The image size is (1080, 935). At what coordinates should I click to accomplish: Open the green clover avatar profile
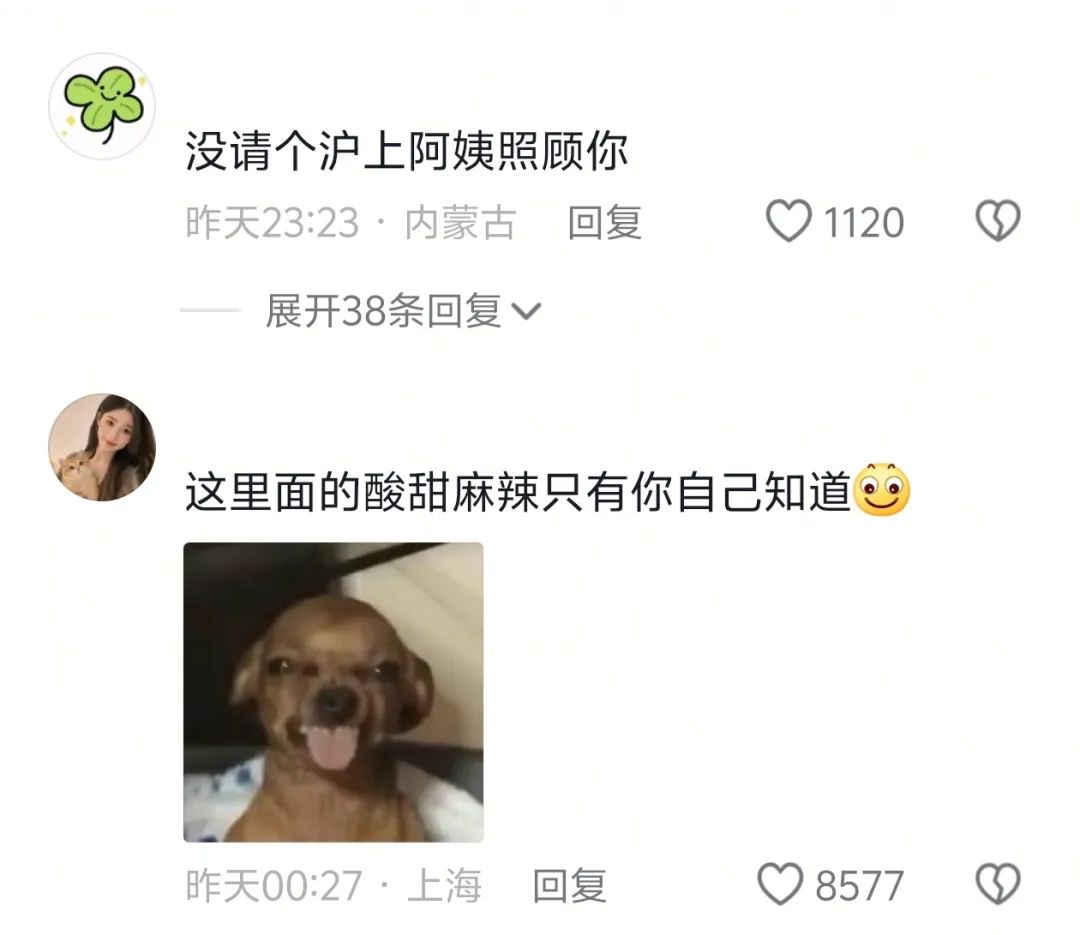[102, 106]
